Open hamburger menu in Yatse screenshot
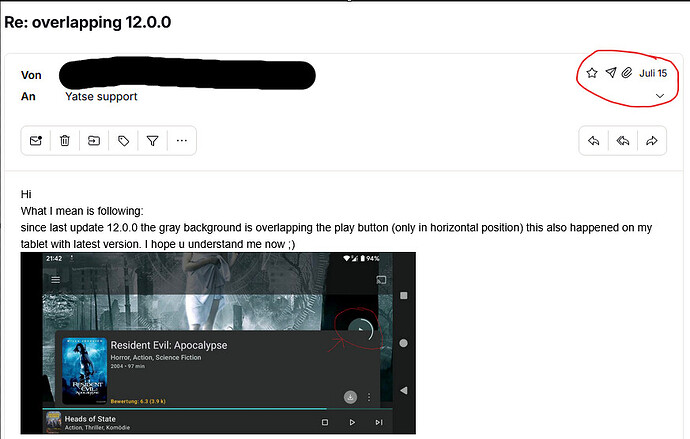The image size is (690, 439). (56, 280)
